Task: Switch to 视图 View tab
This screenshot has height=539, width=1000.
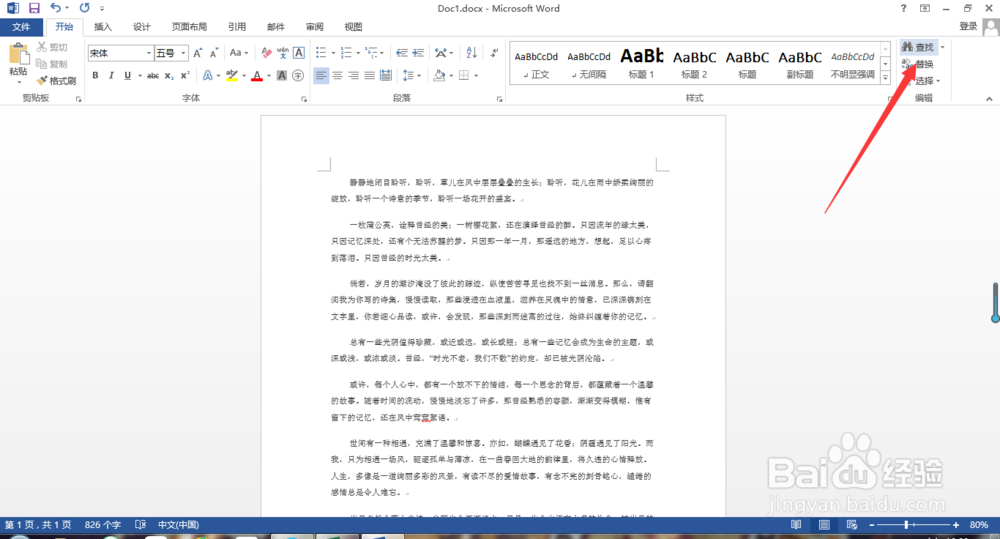Action: tap(353, 27)
